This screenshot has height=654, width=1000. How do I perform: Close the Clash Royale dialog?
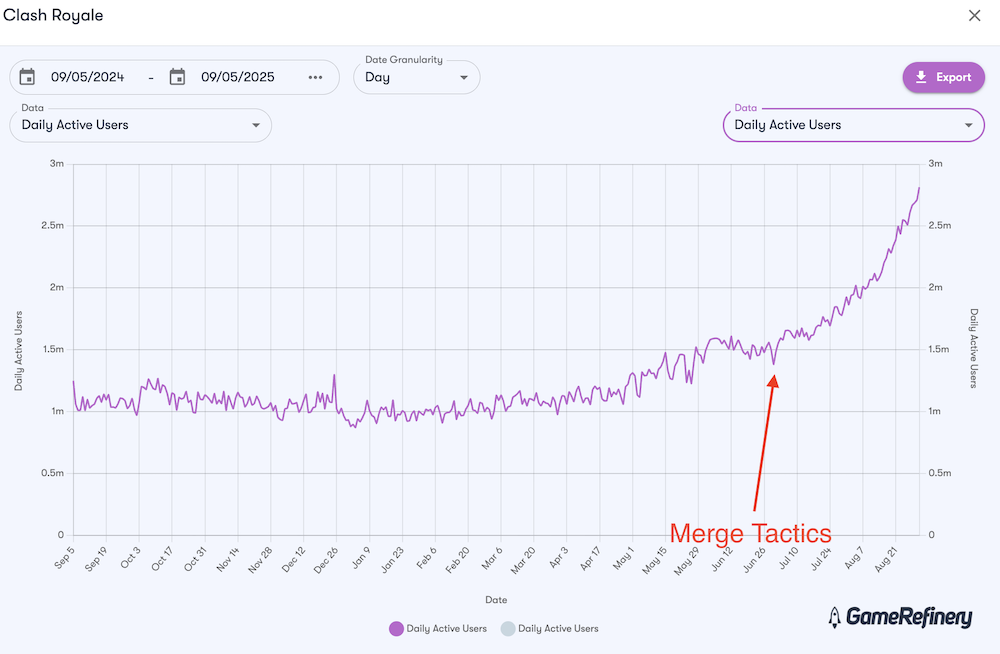click(974, 15)
